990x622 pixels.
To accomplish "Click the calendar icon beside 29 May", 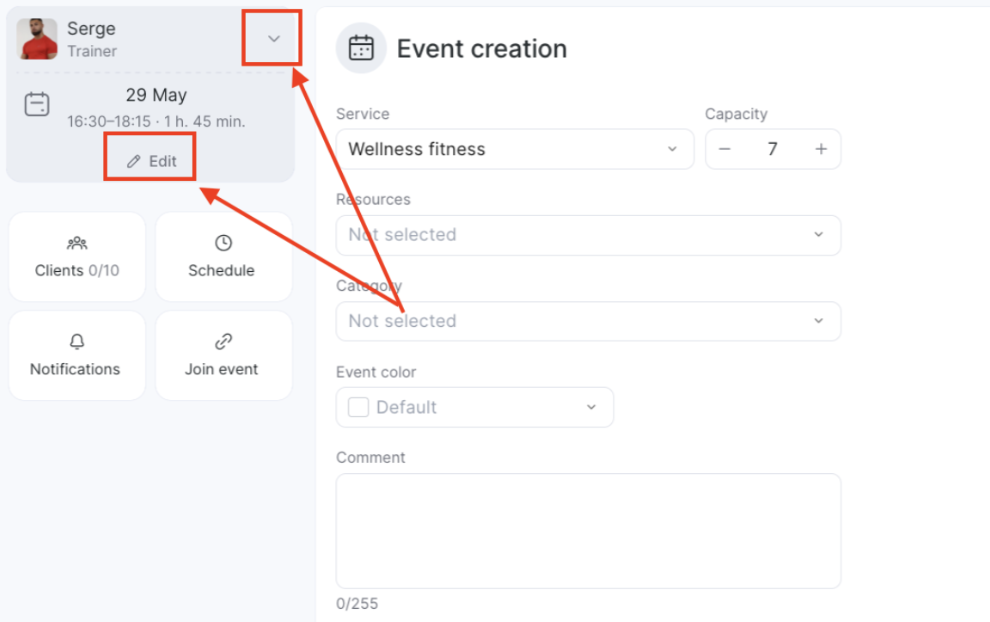I will pos(37,104).
